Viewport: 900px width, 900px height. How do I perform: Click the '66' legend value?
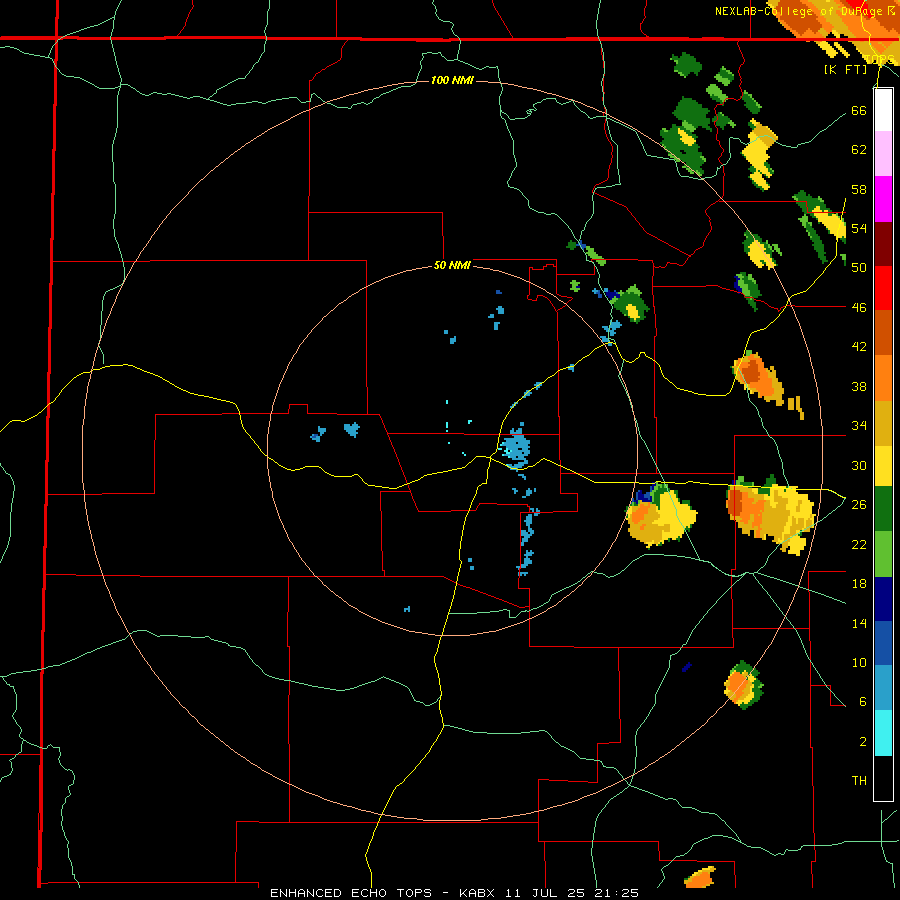pos(859,110)
